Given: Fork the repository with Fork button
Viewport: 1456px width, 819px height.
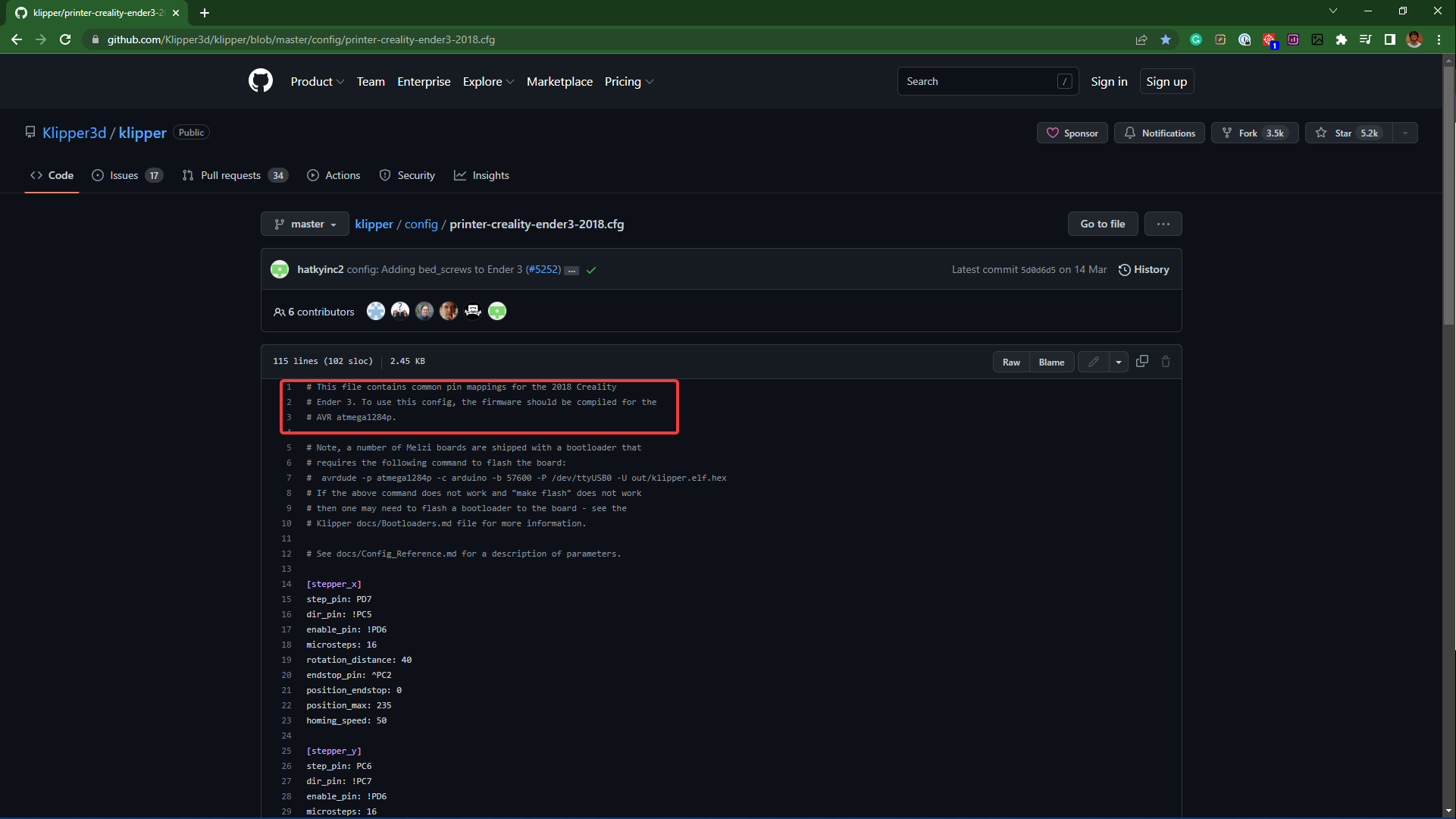Looking at the screenshot, I should [1254, 133].
